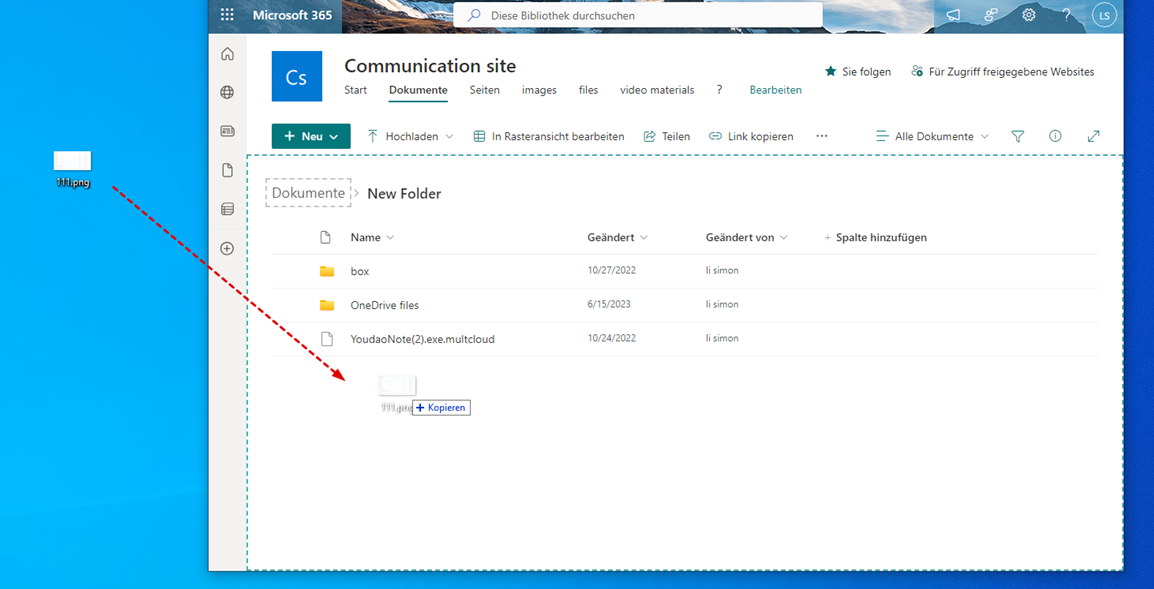
Task: Click the Teilen button
Action: 666,136
